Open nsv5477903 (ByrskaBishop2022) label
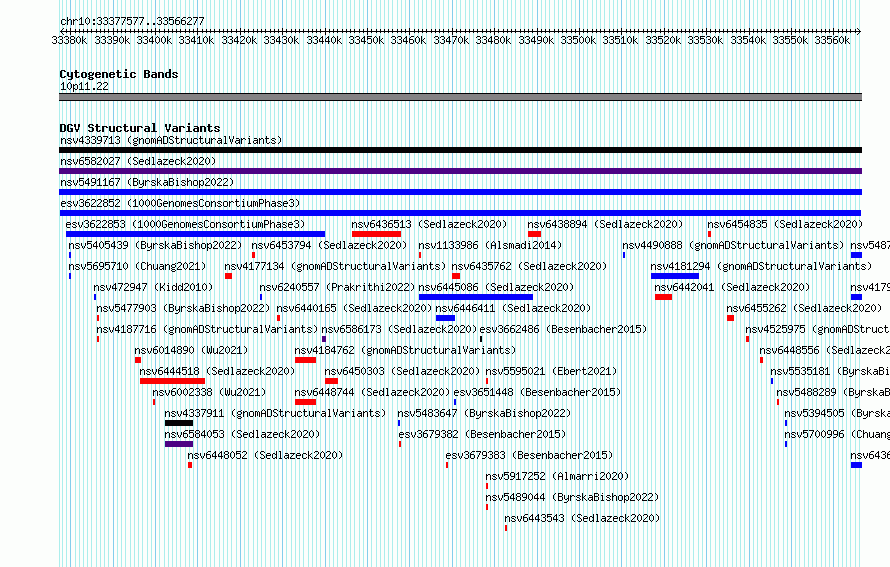 (x=183, y=308)
